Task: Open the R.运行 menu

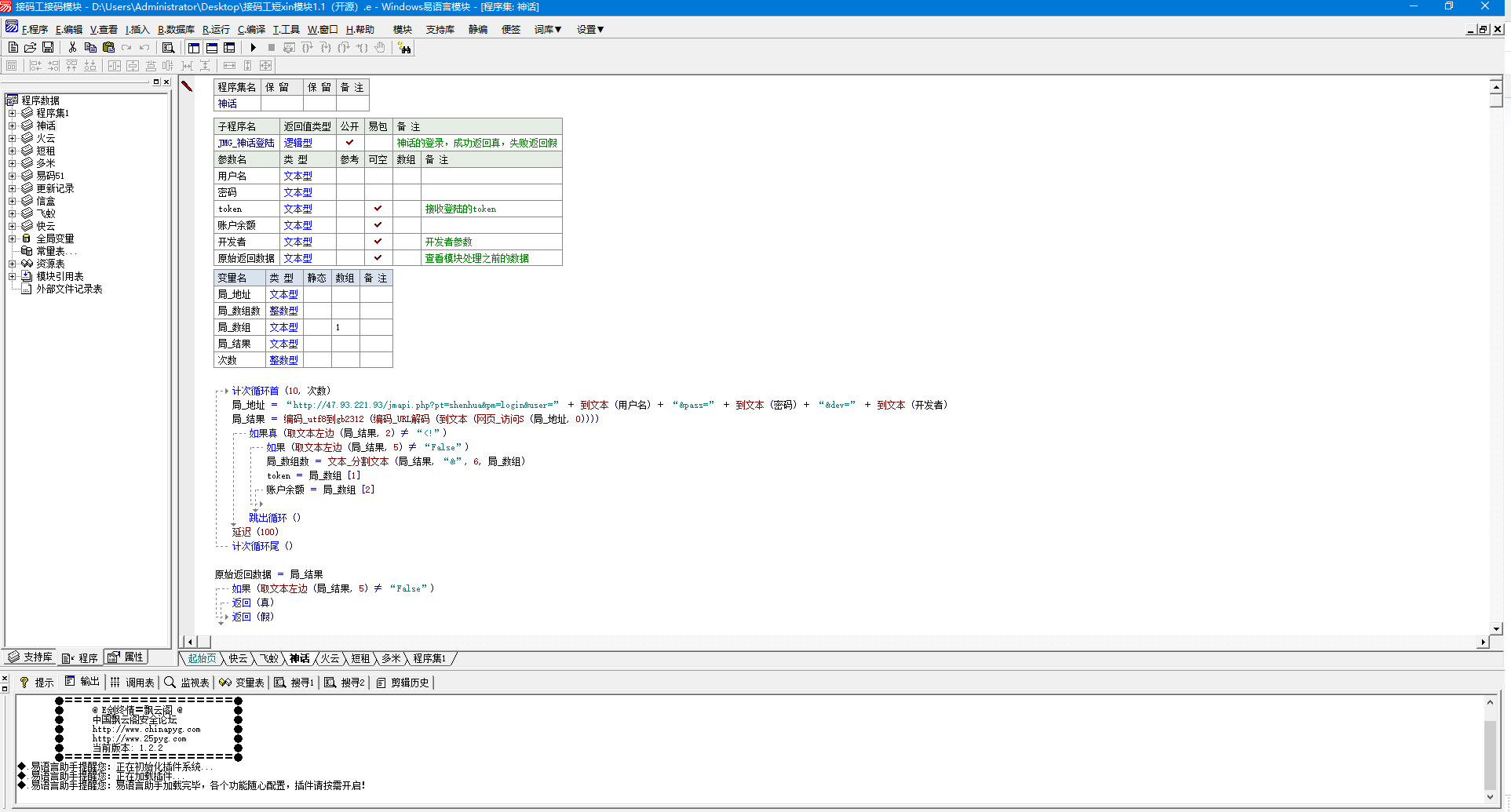Action: (x=216, y=29)
